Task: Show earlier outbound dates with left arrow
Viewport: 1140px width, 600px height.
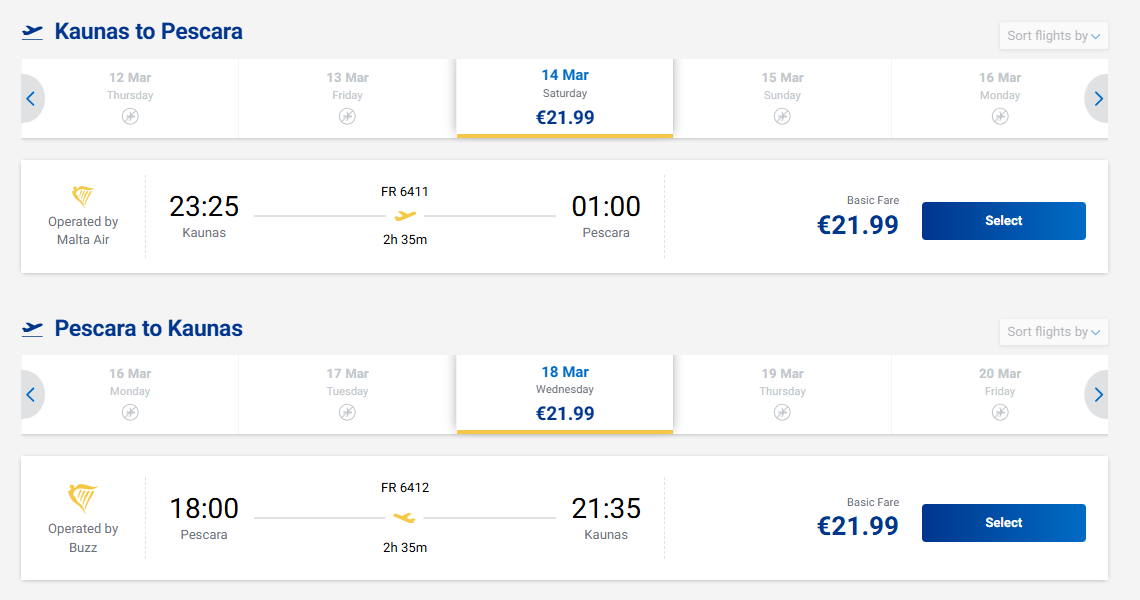Action: 31,99
